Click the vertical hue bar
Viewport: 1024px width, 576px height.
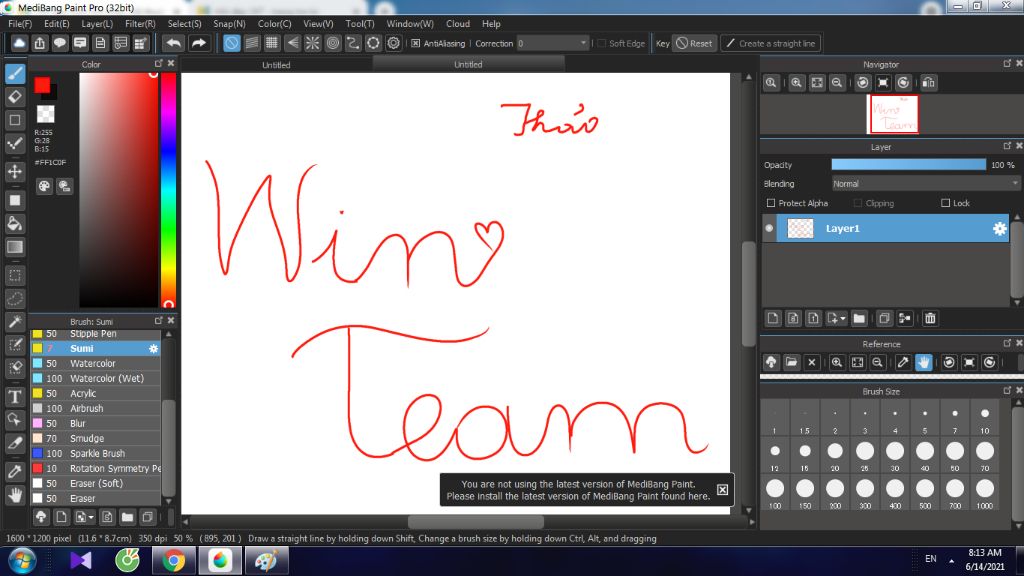pyautogui.click(x=168, y=189)
